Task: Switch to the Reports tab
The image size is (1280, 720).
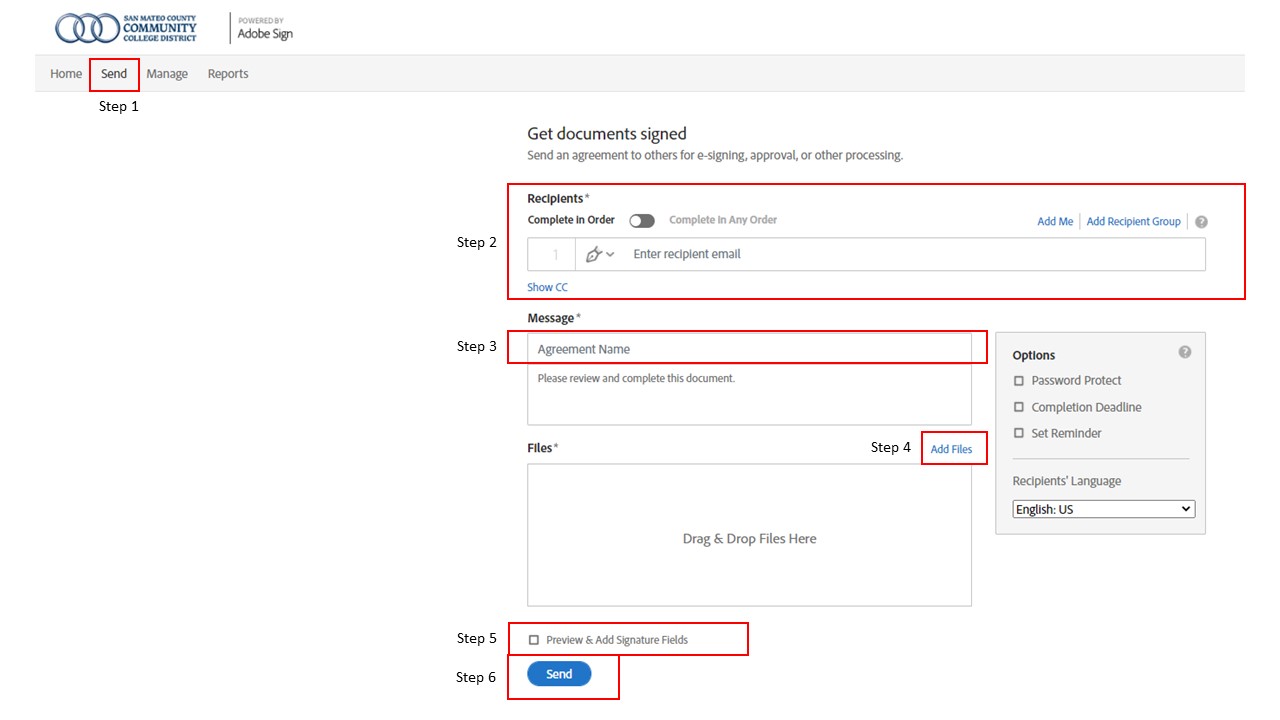Action: (x=228, y=74)
